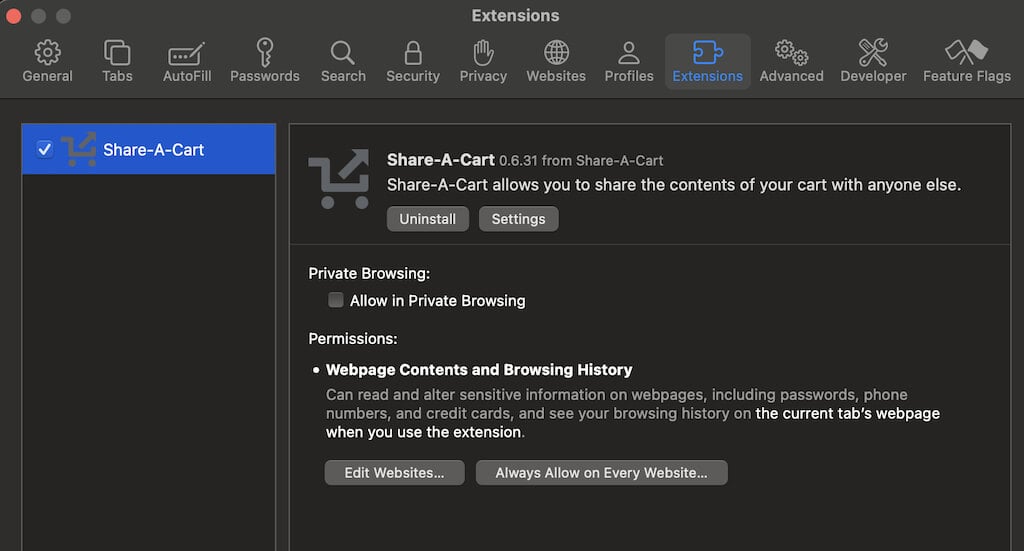Screen dimensions: 1024x551
Task: Open AutoFill settings
Action: [187, 61]
